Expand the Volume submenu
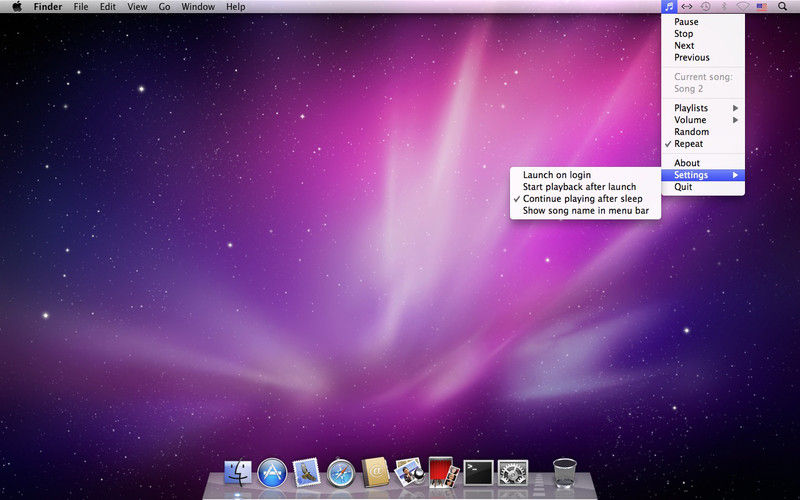 pyautogui.click(x=703, y=120)
